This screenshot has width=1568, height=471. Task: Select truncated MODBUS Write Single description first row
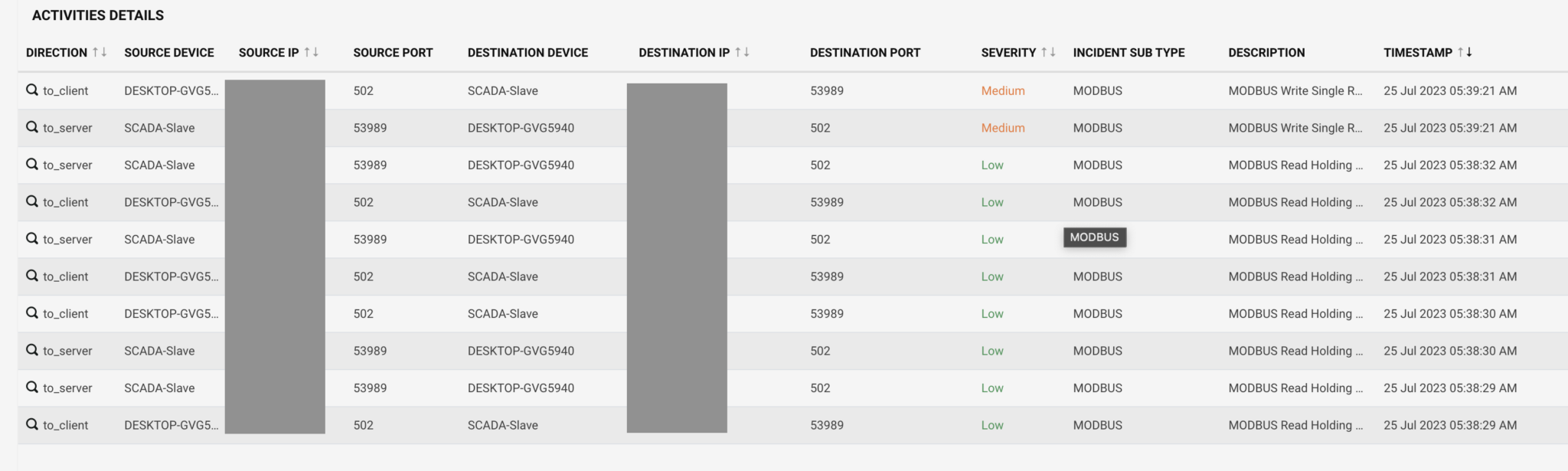pos(1295,90)
